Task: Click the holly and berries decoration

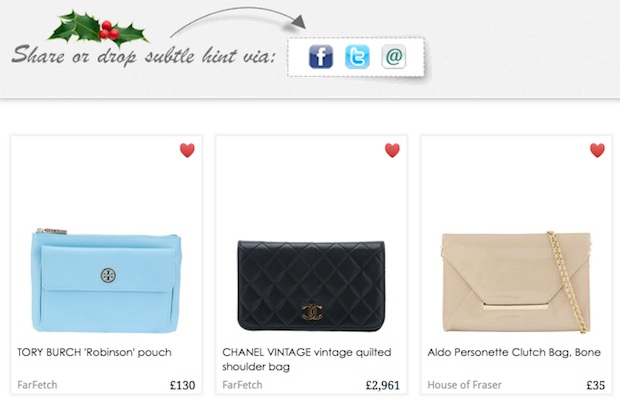Action: [x=98, y=27]
